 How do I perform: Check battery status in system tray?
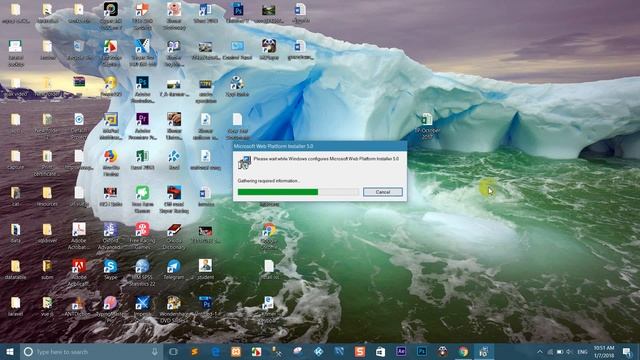coord(560,351)
